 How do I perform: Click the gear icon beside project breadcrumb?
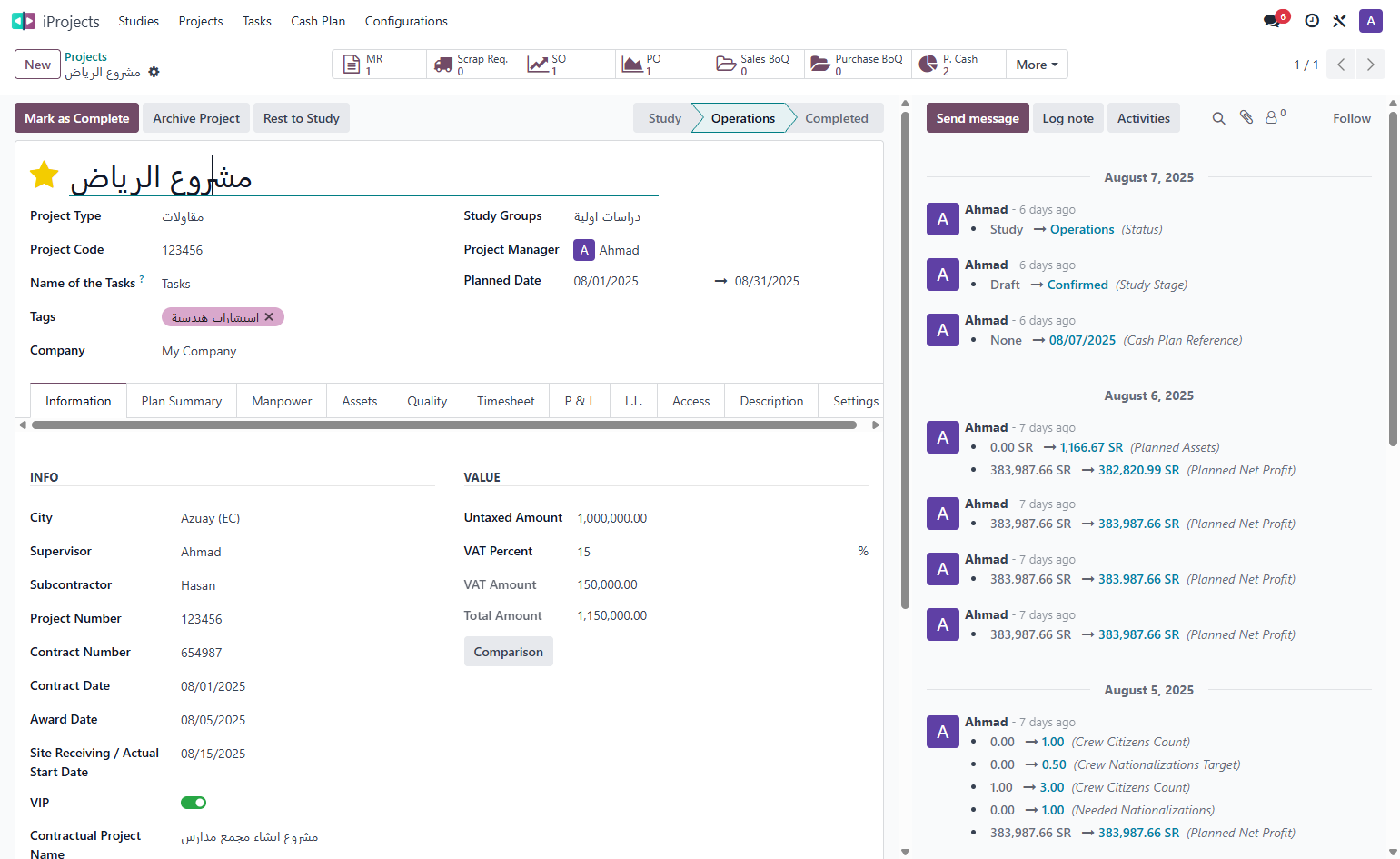(154, 72)
